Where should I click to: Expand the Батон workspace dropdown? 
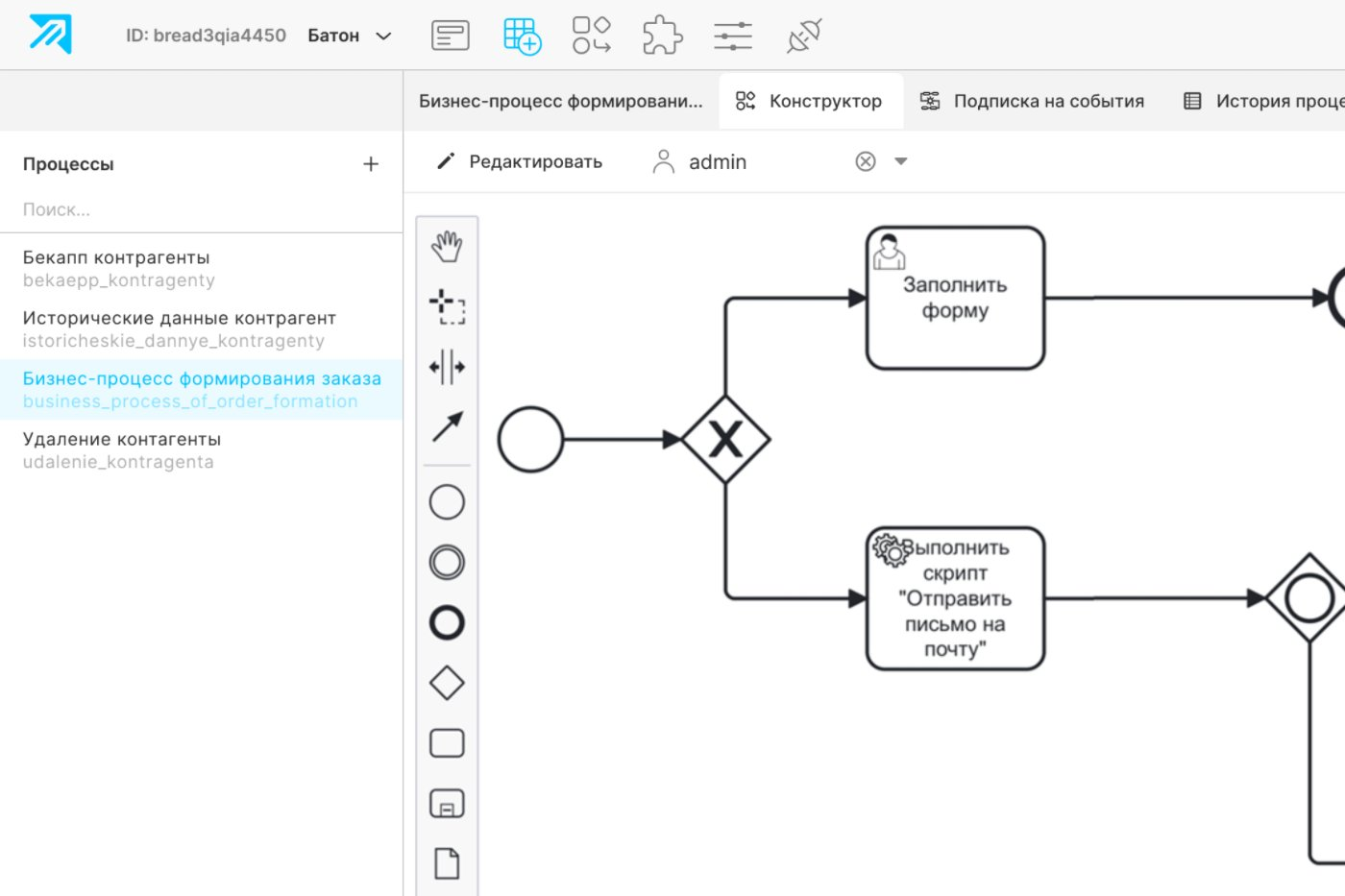coord(383,36)
